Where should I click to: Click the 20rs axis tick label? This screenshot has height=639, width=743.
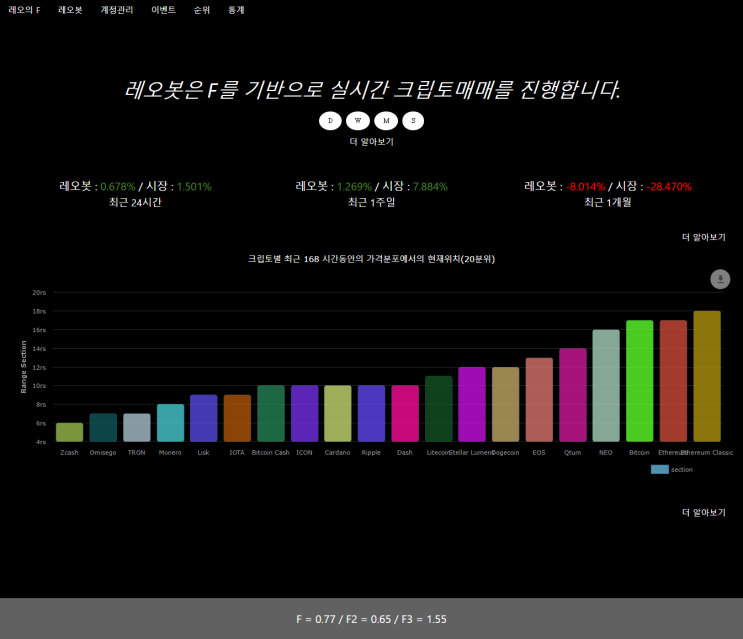point(39,293)
